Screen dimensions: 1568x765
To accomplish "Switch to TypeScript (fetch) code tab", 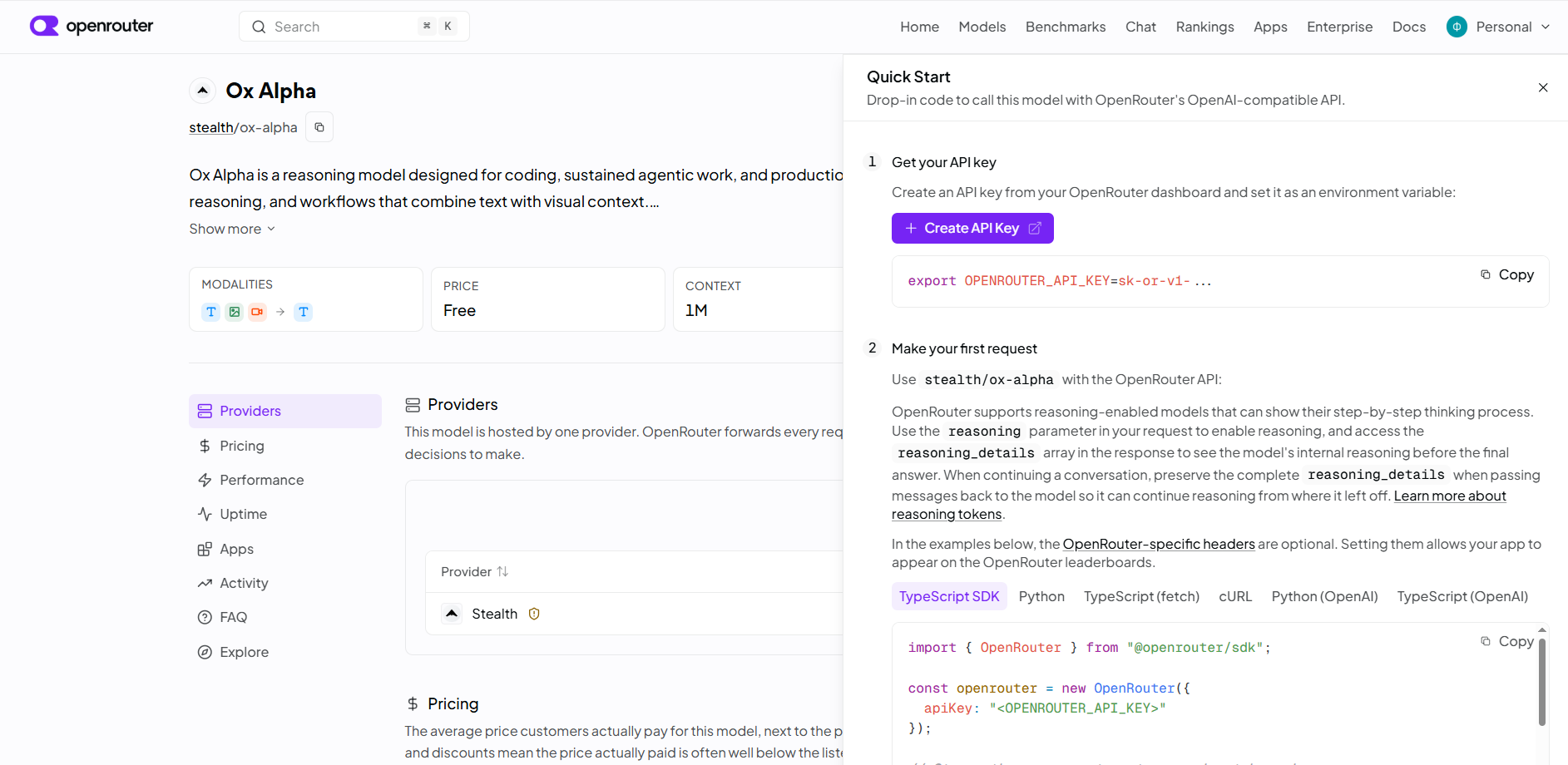I will pos(1141,596).
